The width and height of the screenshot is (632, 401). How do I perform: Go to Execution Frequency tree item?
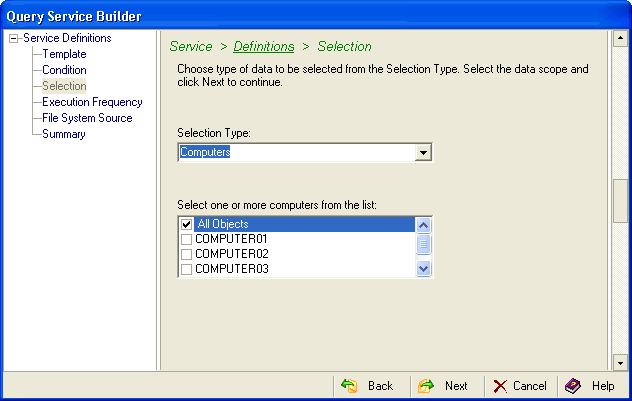[92, 102]
